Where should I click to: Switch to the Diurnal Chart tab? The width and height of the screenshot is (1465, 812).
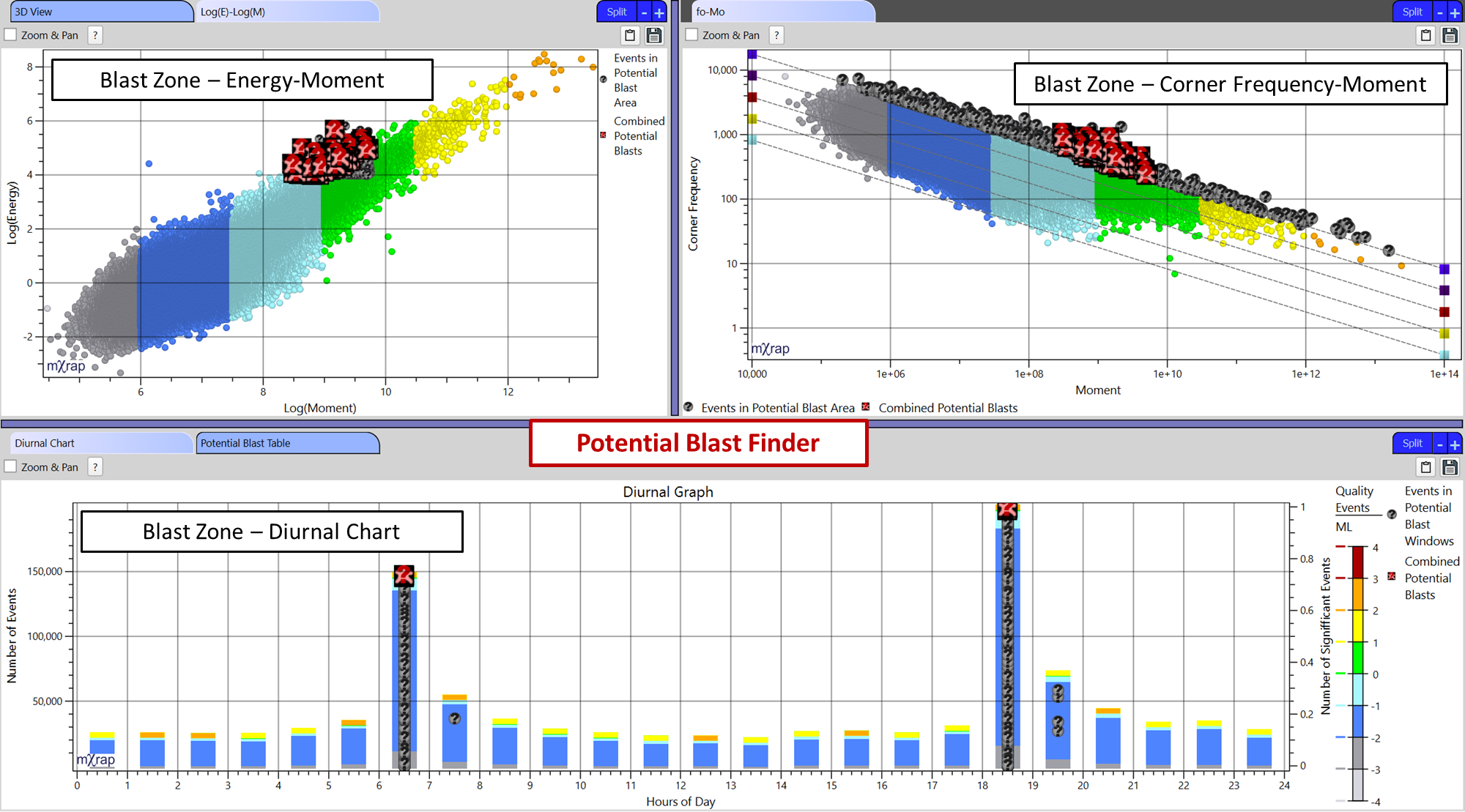(x=103, y=443)
